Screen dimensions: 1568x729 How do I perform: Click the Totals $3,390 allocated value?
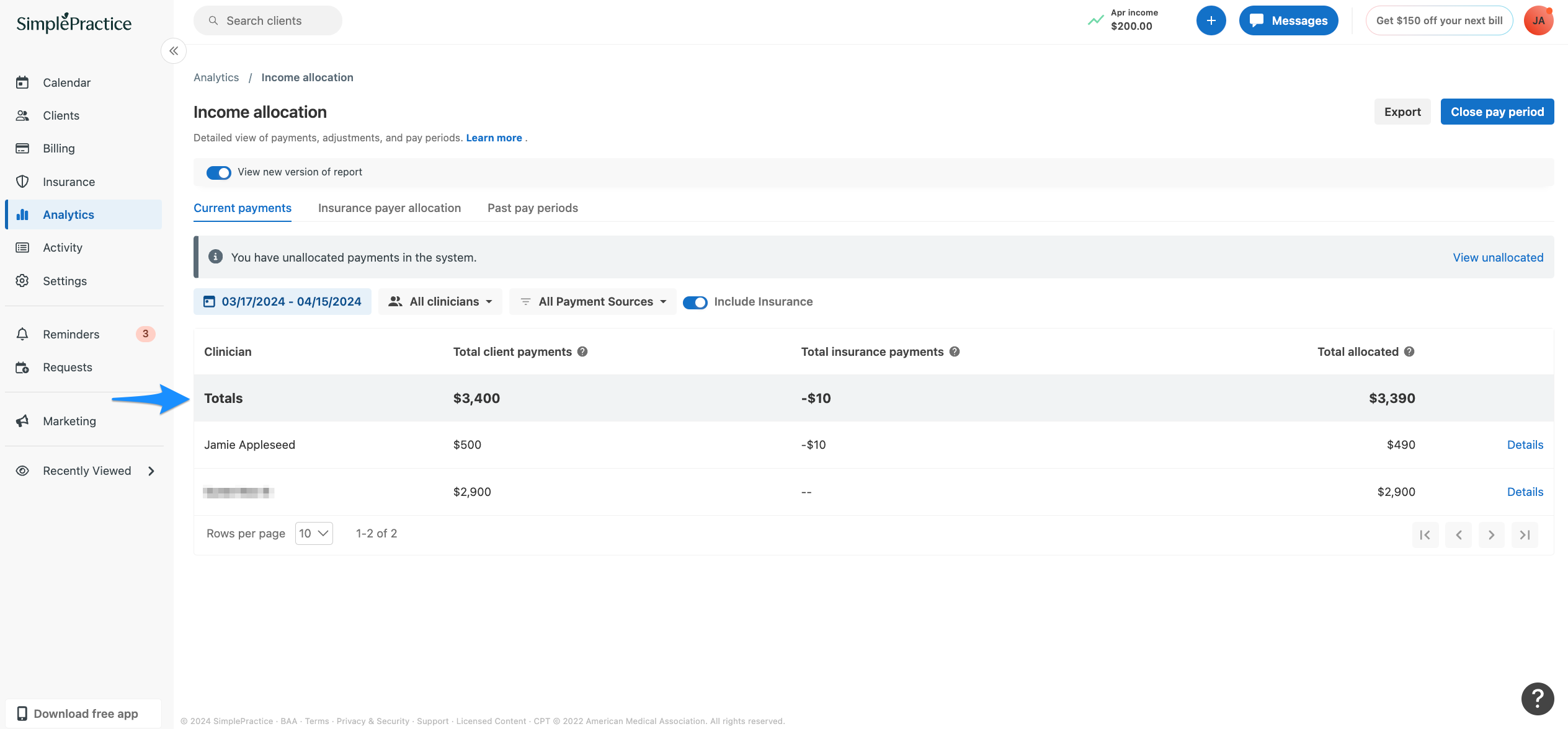[1392, 398]
